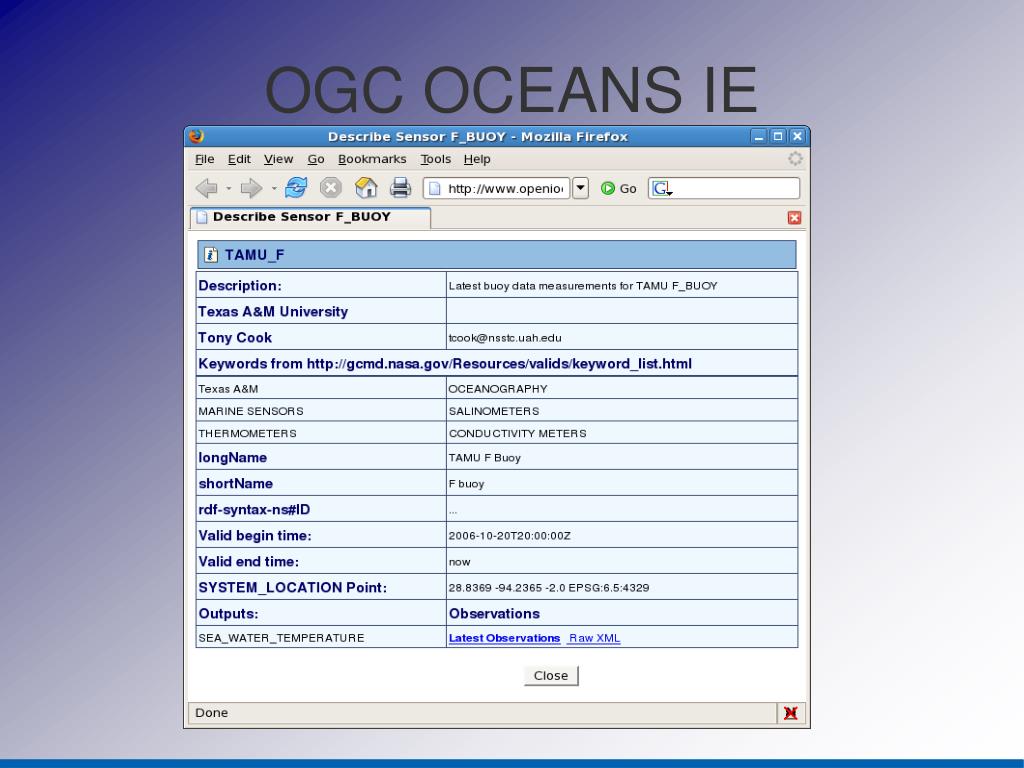Select the Describe Sensor F_BUOY tab

click(x=310, y=217)
